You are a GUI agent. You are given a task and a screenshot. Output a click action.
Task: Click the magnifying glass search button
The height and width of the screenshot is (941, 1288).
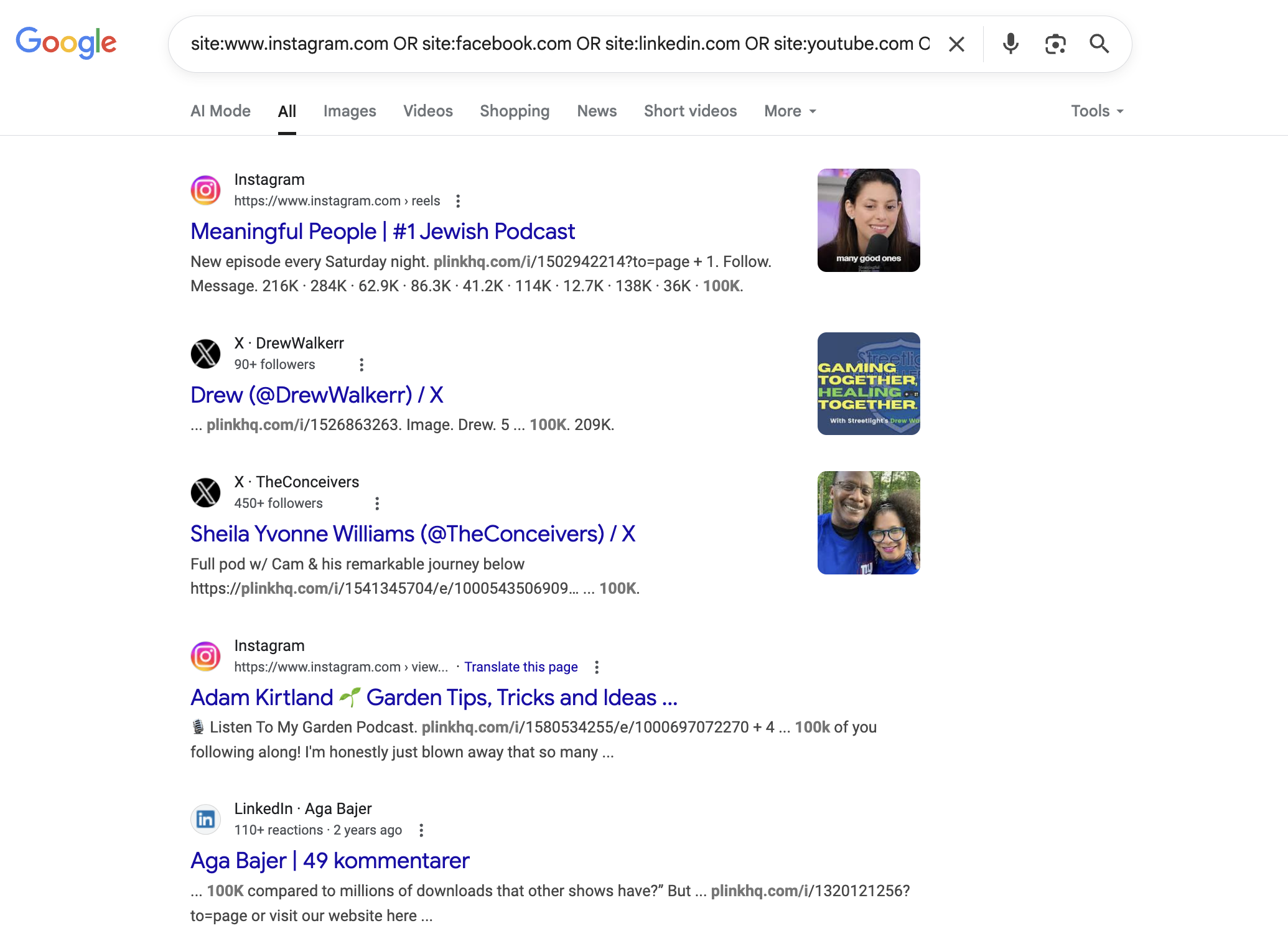pos(1099,44)
